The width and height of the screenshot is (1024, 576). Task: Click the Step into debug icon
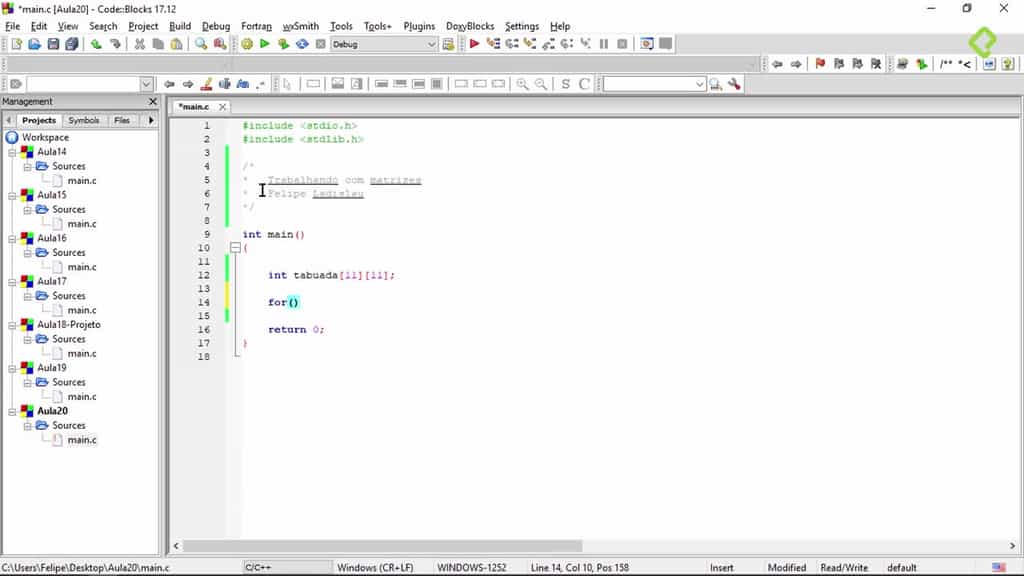click(x=530, y=44)
